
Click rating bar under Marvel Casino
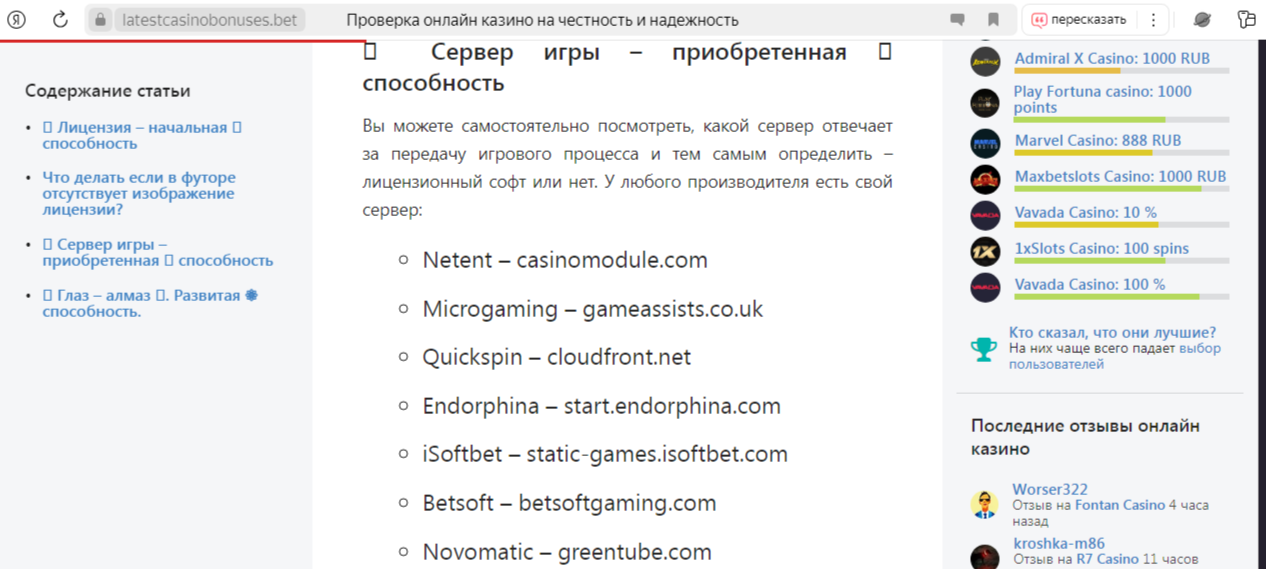click(1122, 153)
